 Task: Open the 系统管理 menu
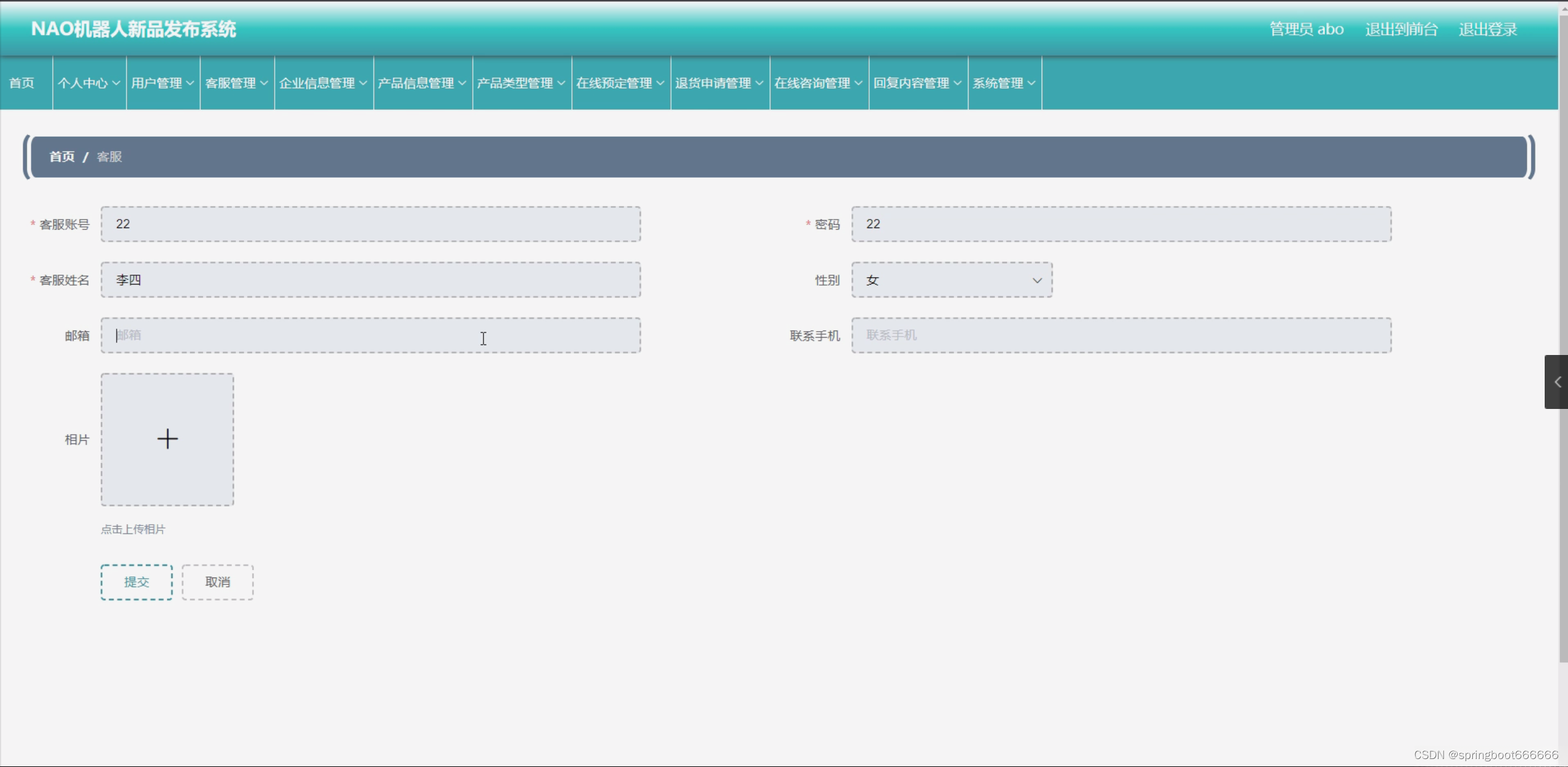(1004, 83)
